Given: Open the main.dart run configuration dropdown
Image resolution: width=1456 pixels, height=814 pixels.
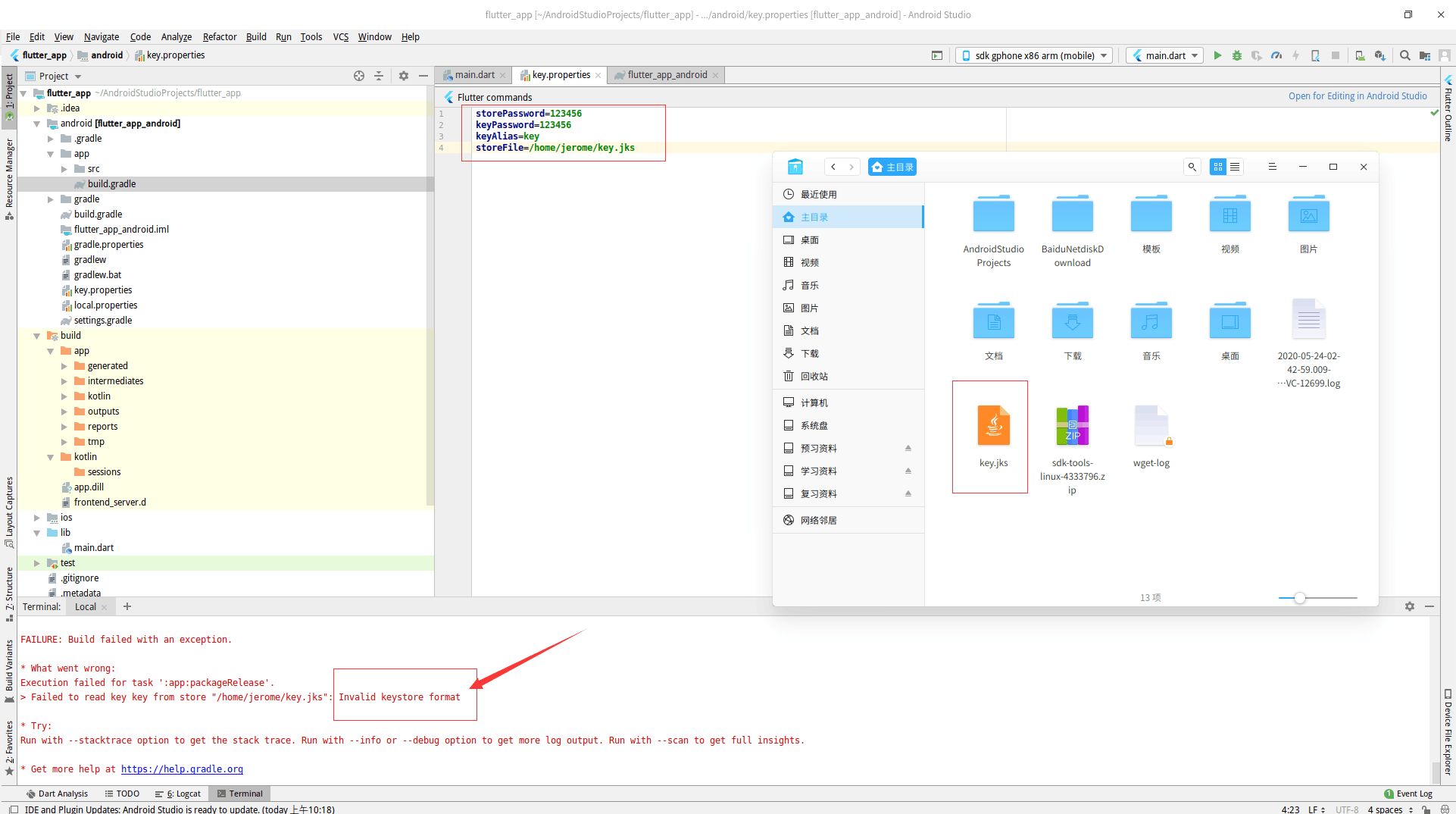Looking at the screenshot, I should point(1165,55).
